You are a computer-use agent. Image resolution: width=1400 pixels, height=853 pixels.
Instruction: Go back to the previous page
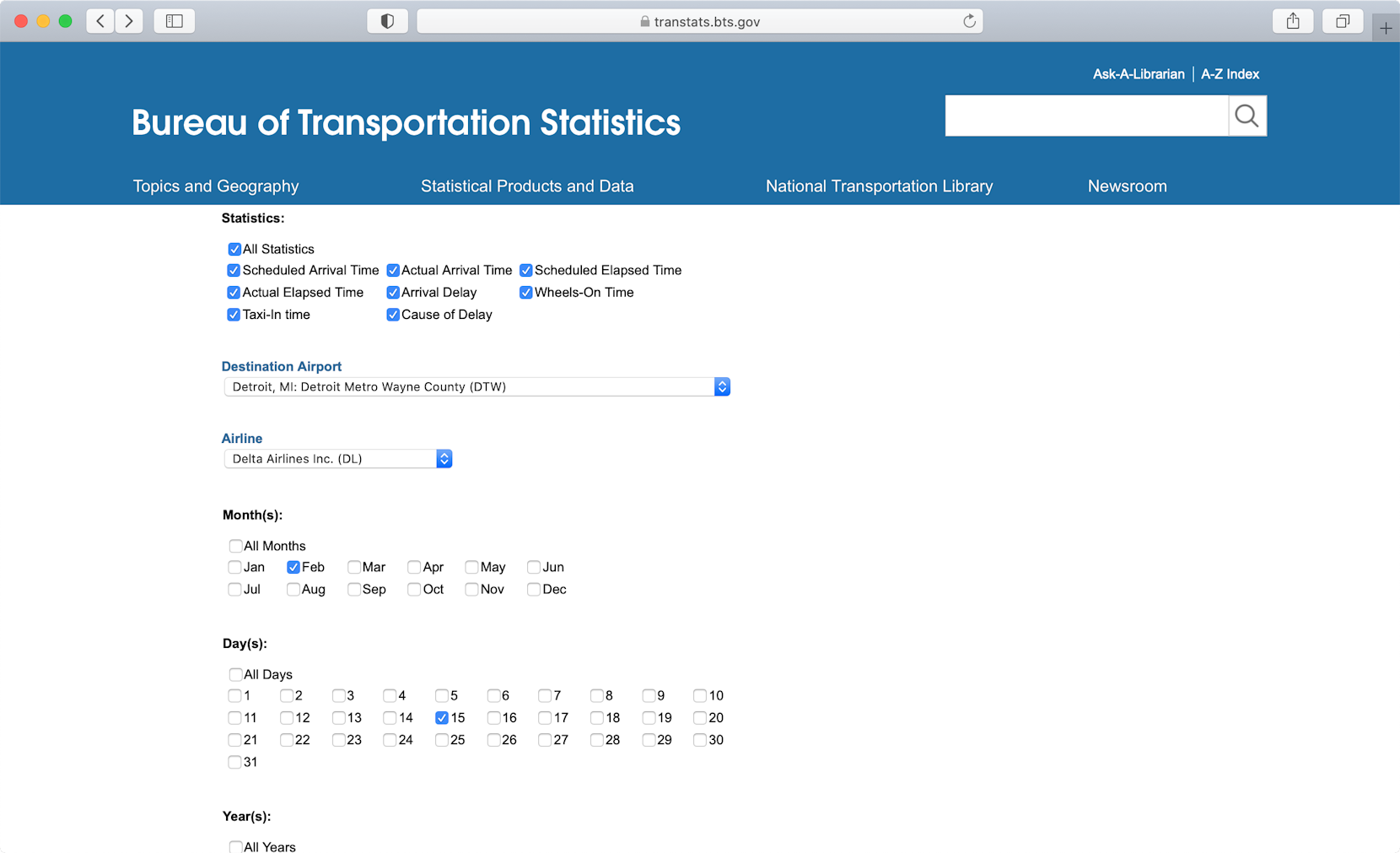100,21
